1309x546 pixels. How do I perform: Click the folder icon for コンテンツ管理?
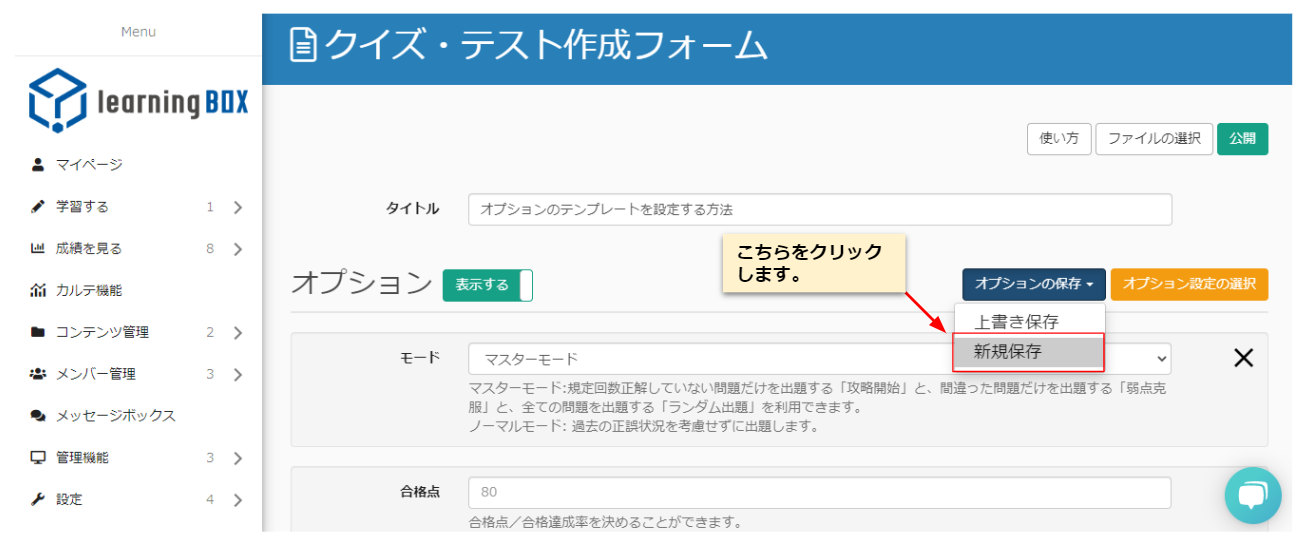(x=38, y=332)
